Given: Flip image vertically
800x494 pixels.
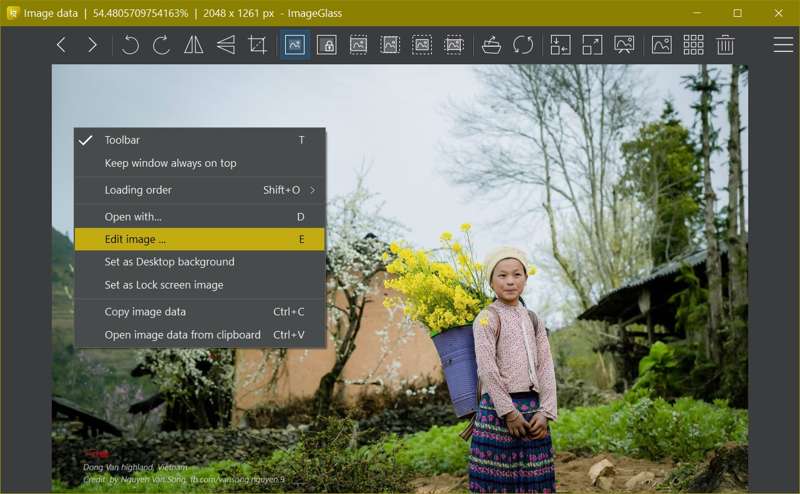Looking at the screenshot, I should pos(226,45).
